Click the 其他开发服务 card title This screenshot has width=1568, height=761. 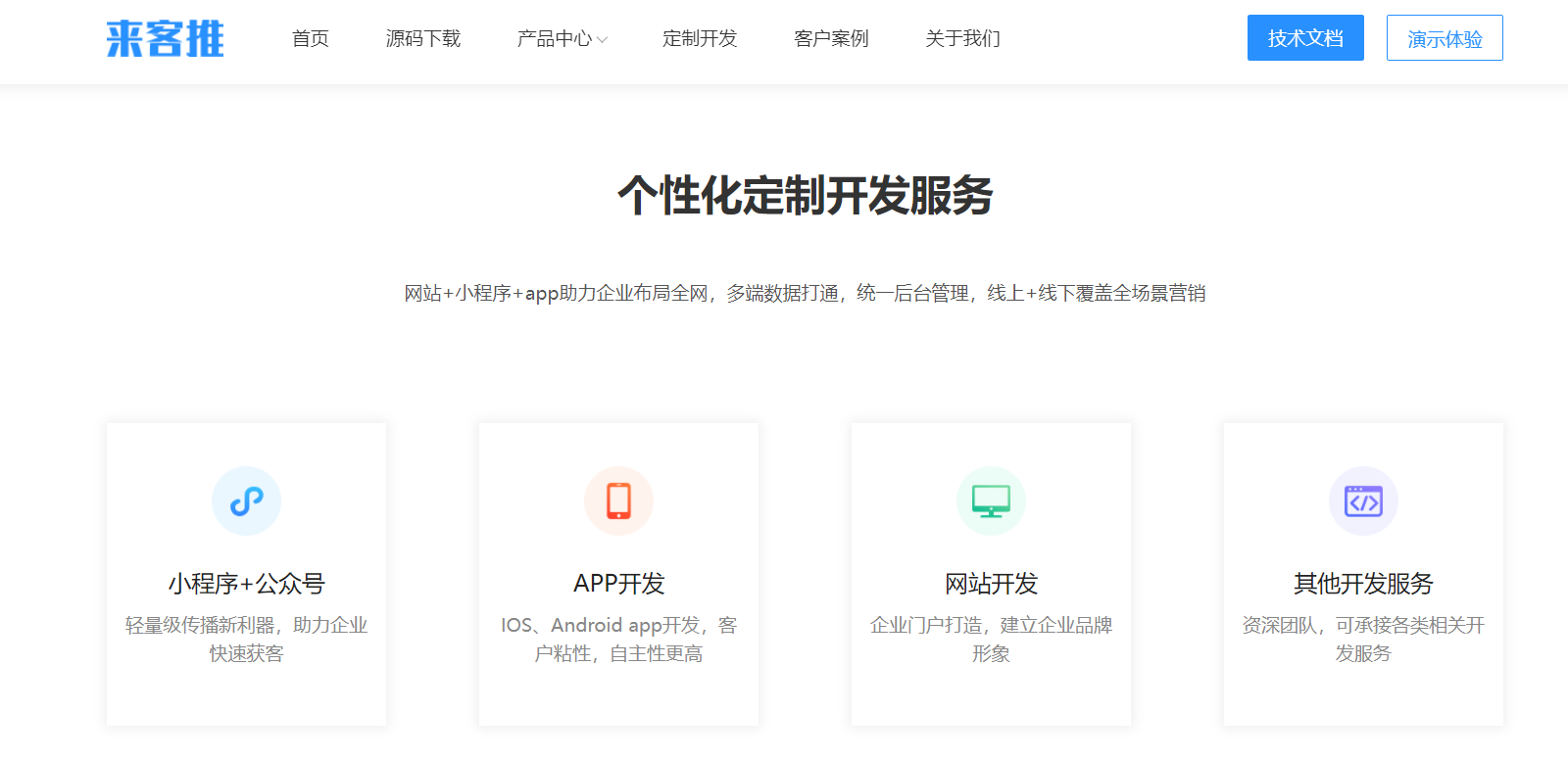(x=1363, y=584)
